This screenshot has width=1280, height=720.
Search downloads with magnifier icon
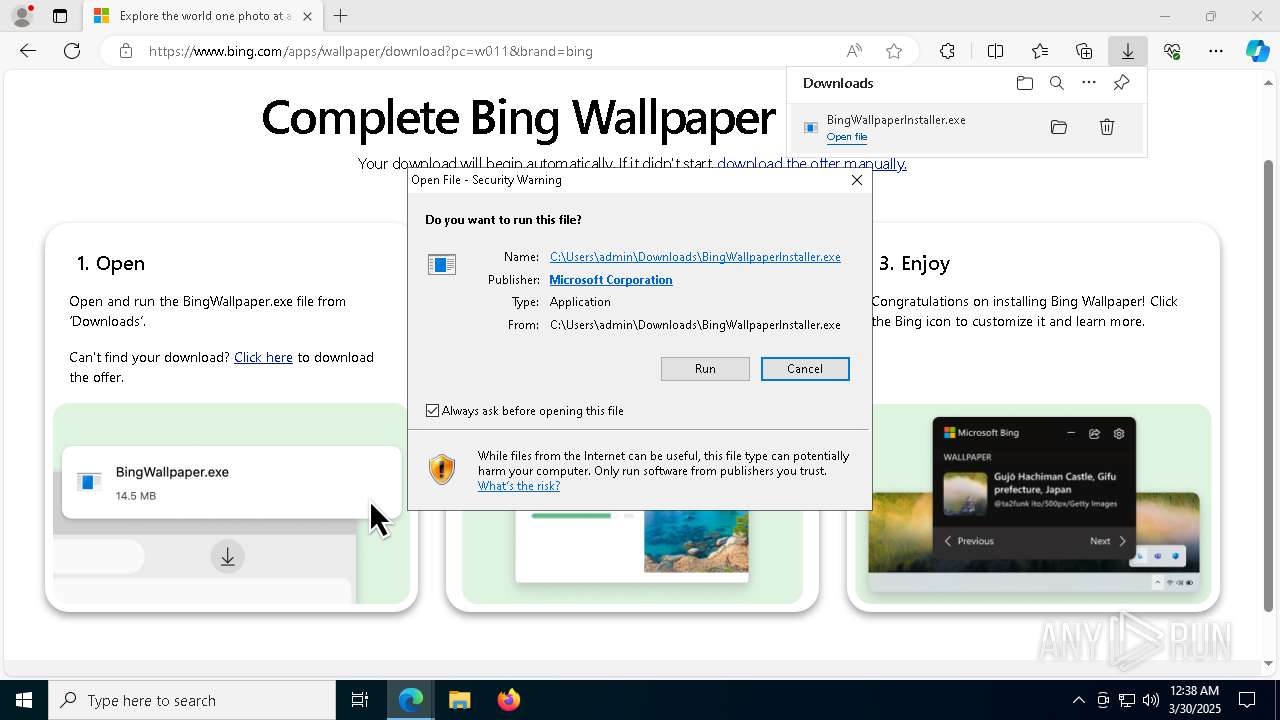pyautogui.click(x=1057, y=83)
